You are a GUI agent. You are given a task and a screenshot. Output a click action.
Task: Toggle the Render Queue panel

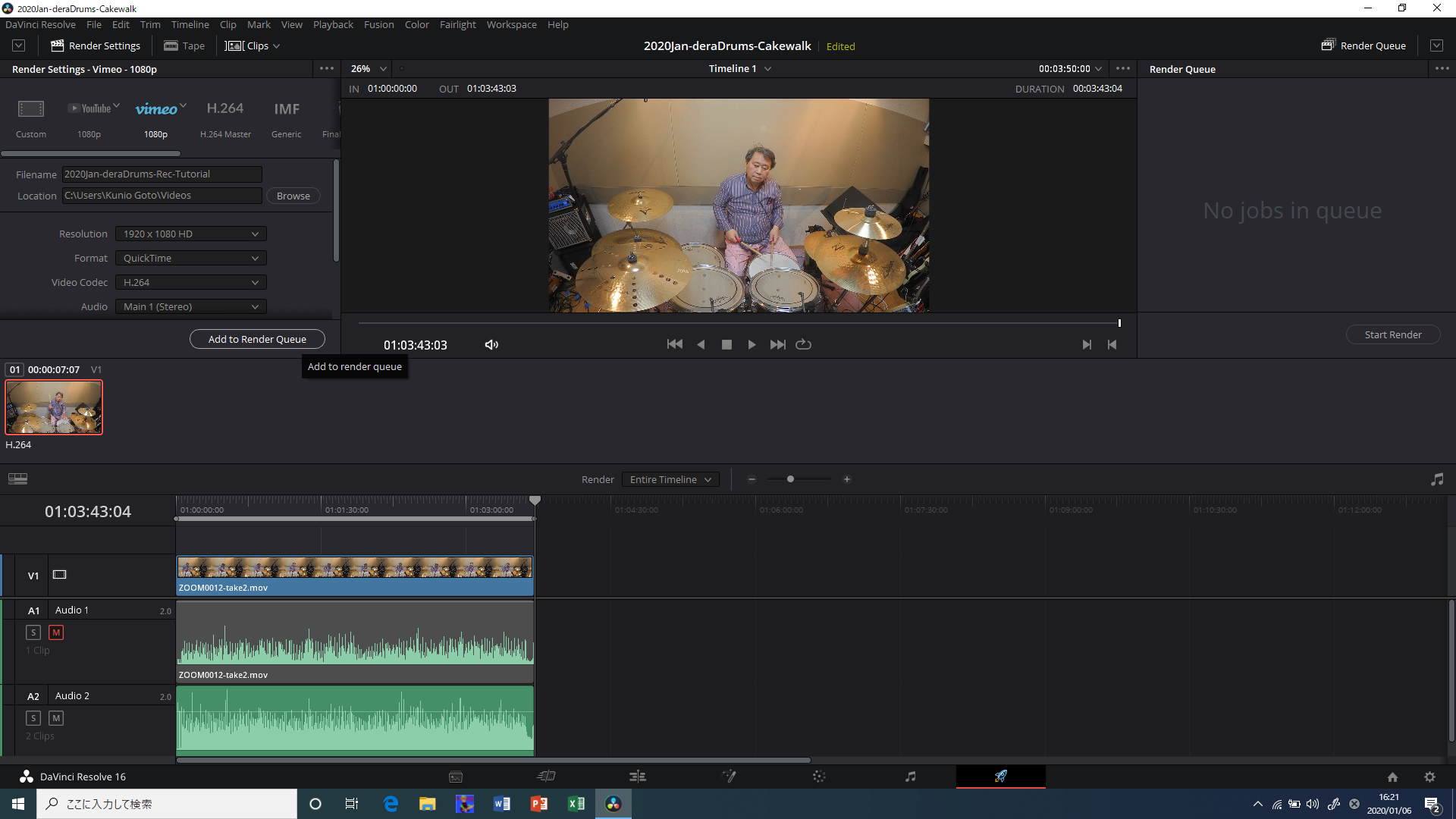click(x=1364, y=45)
